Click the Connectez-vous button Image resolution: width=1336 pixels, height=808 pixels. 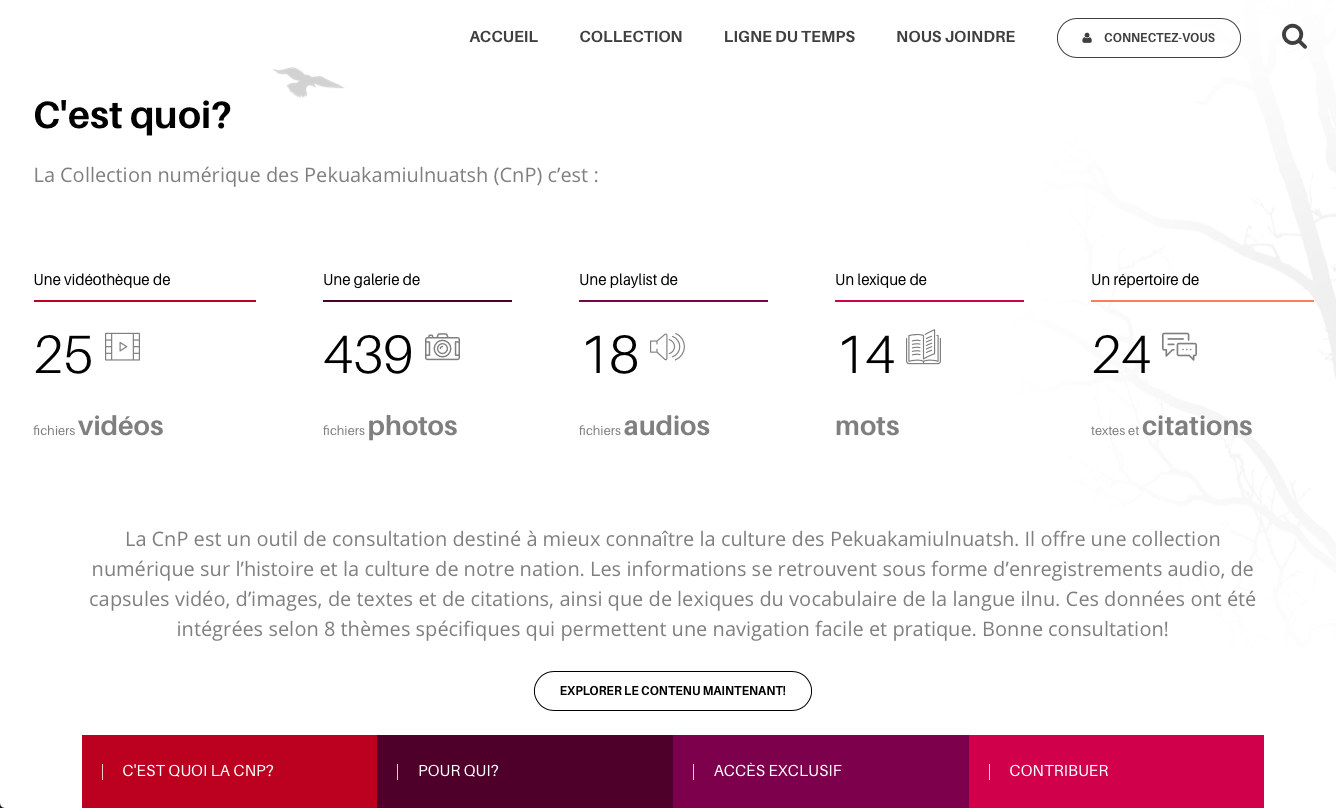[1148, 37]
